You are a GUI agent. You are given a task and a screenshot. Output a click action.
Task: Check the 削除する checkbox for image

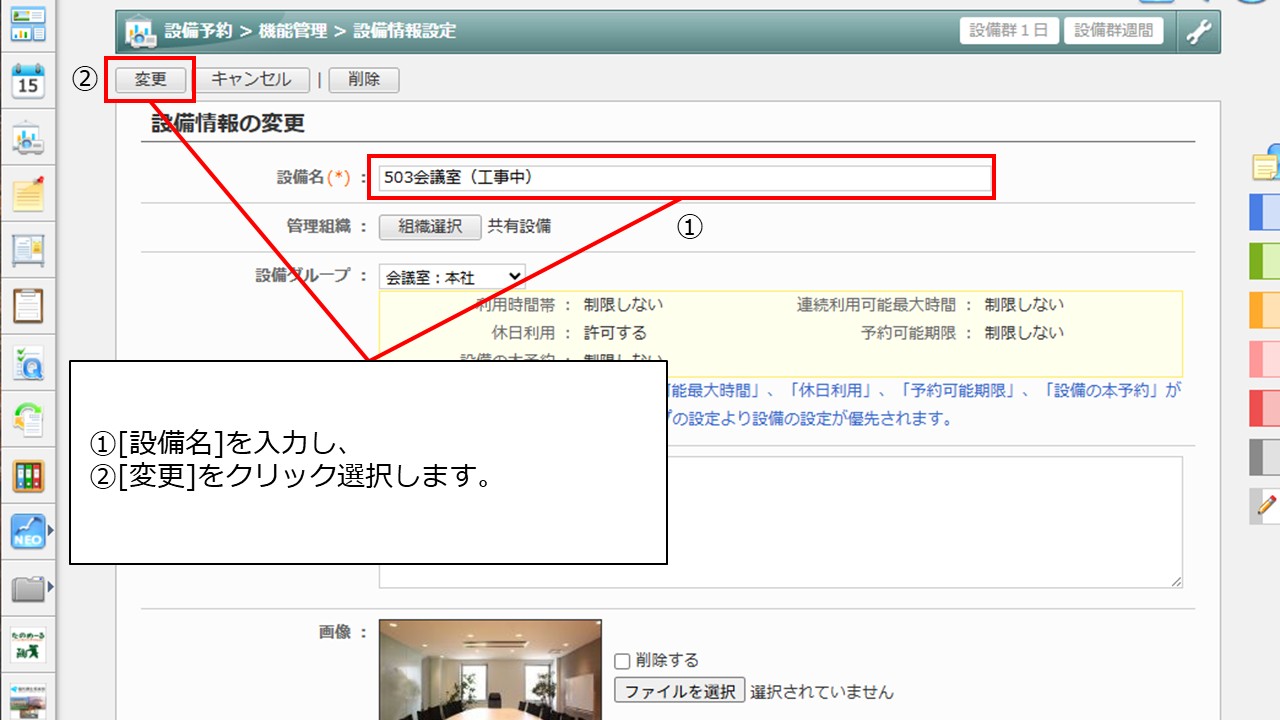[x=622, y=661]
